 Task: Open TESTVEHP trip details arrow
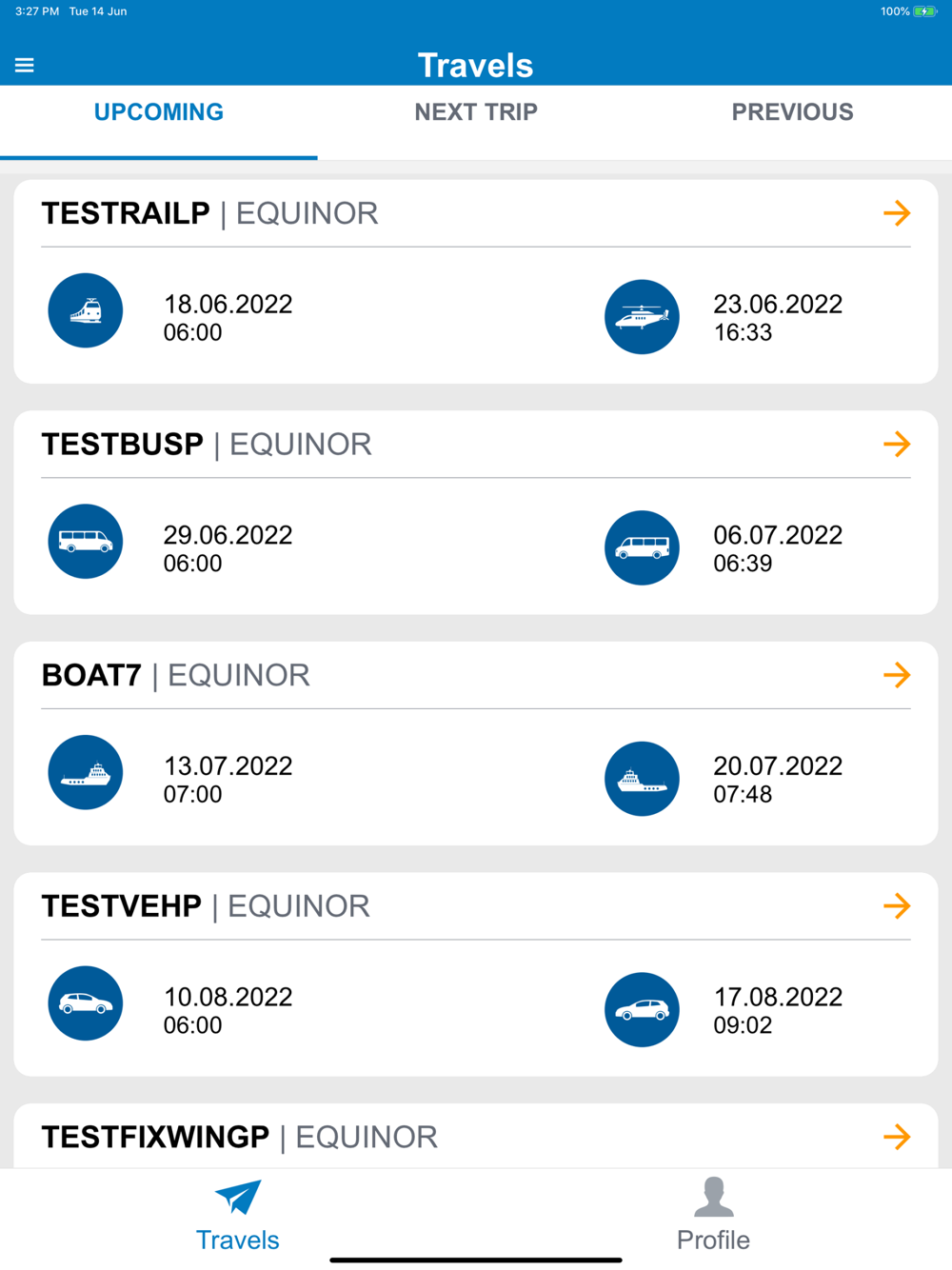coord(896,905)
